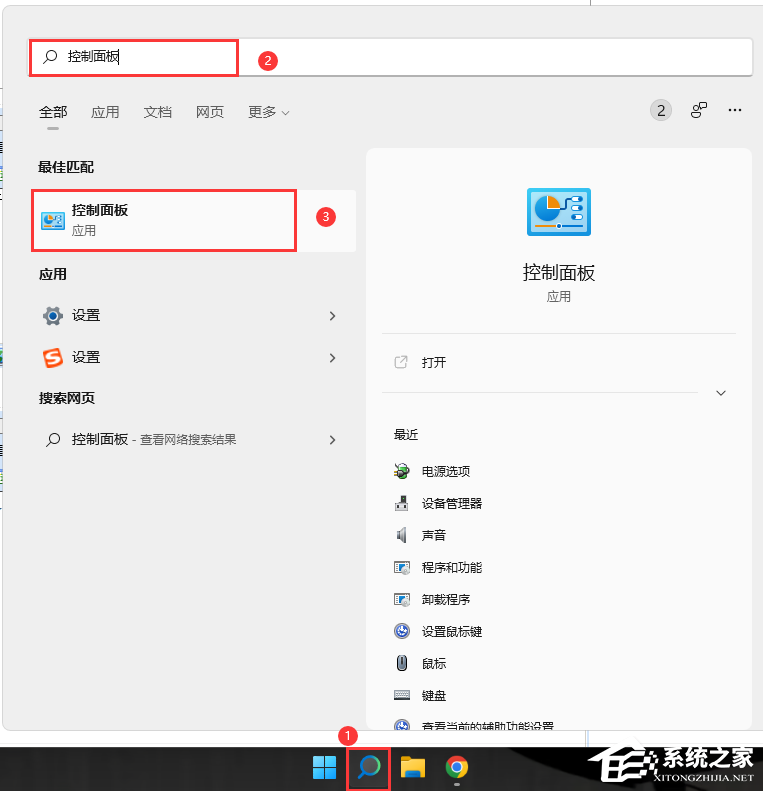This screenshot has width=763, height=791.
Task: Click 控制面板 title in preview pane
Action: [x=559, y=273]
